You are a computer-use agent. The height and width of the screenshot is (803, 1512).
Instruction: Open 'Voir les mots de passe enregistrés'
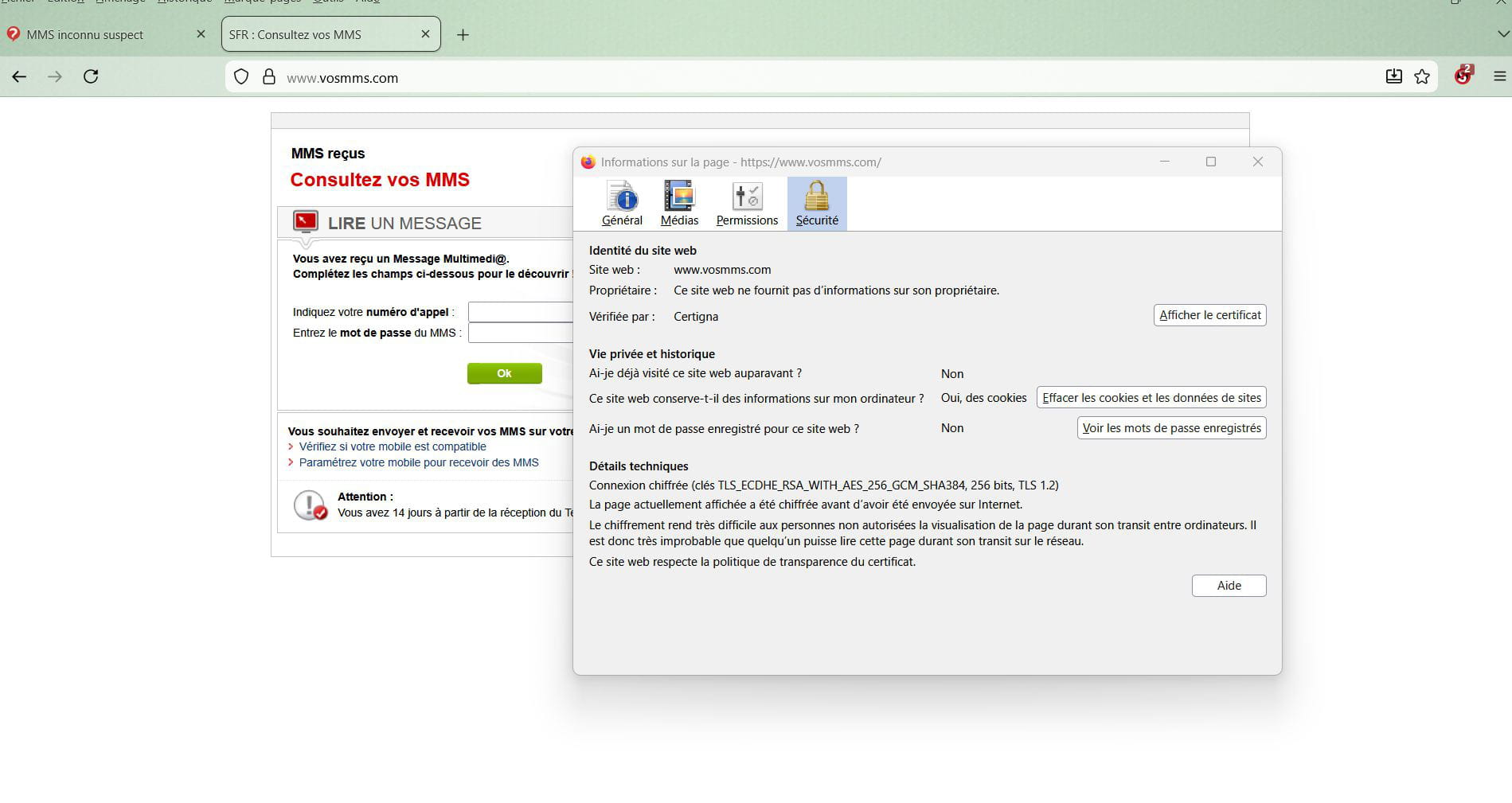(1172, 428)
